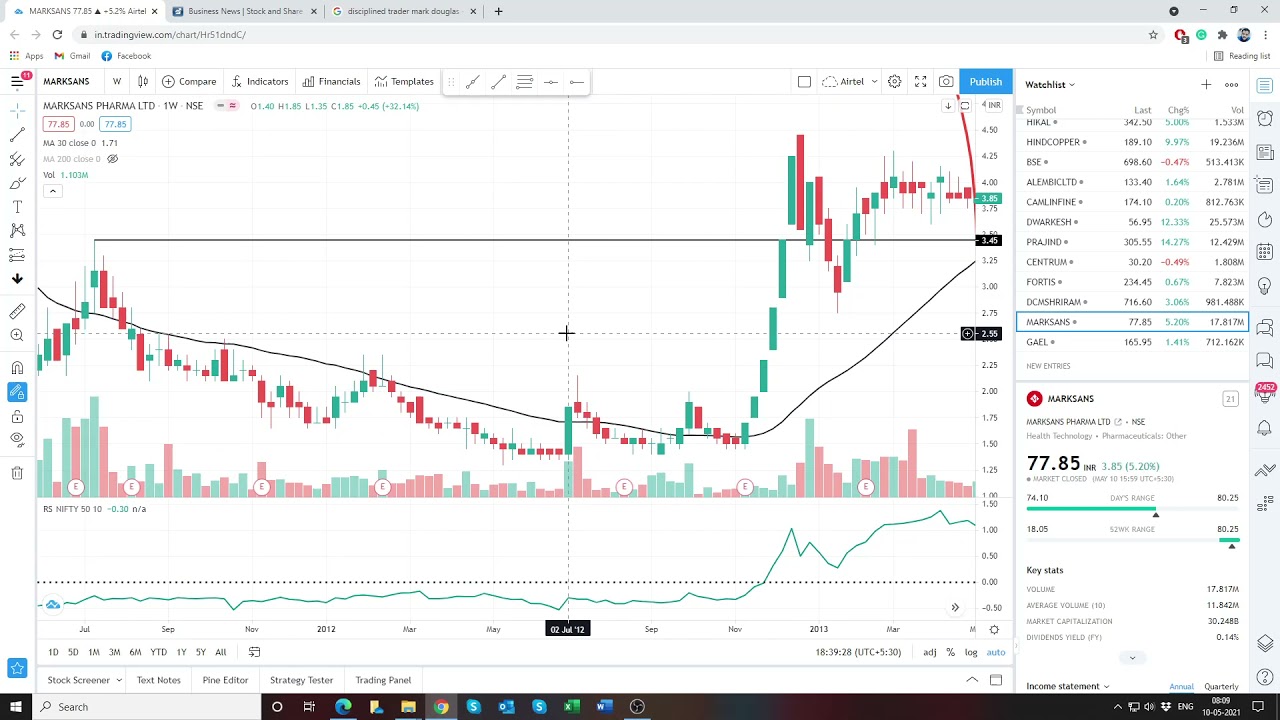Open the Trading Panel tab
Viewport: 1280px width, 720px height.
click(x=383, y=680)
